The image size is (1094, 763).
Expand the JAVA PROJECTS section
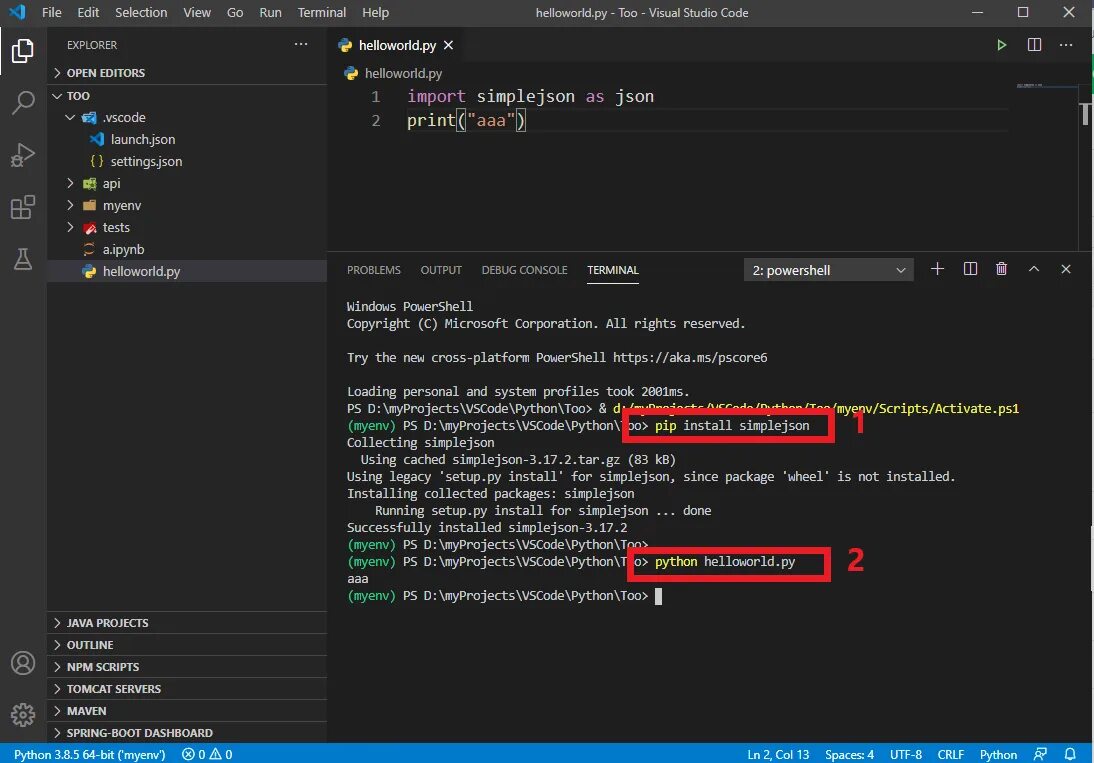coord(186,623)
